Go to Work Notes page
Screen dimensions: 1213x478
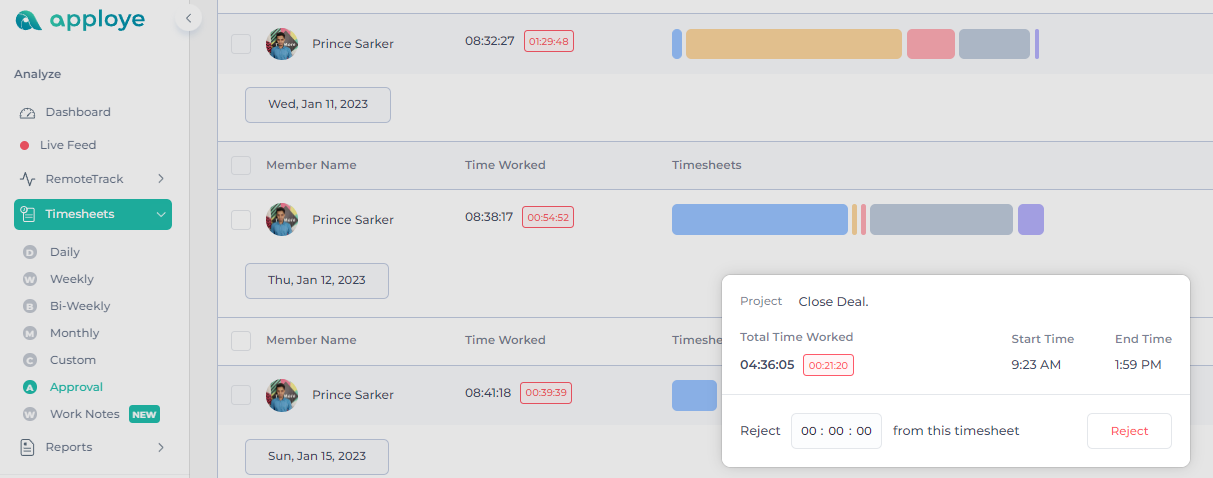coord(85,414)
